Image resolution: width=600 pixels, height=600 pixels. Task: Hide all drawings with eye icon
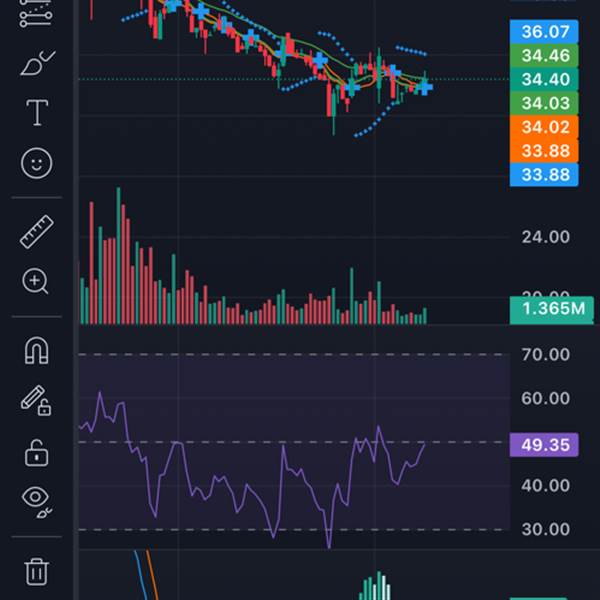tap(37, 502)
